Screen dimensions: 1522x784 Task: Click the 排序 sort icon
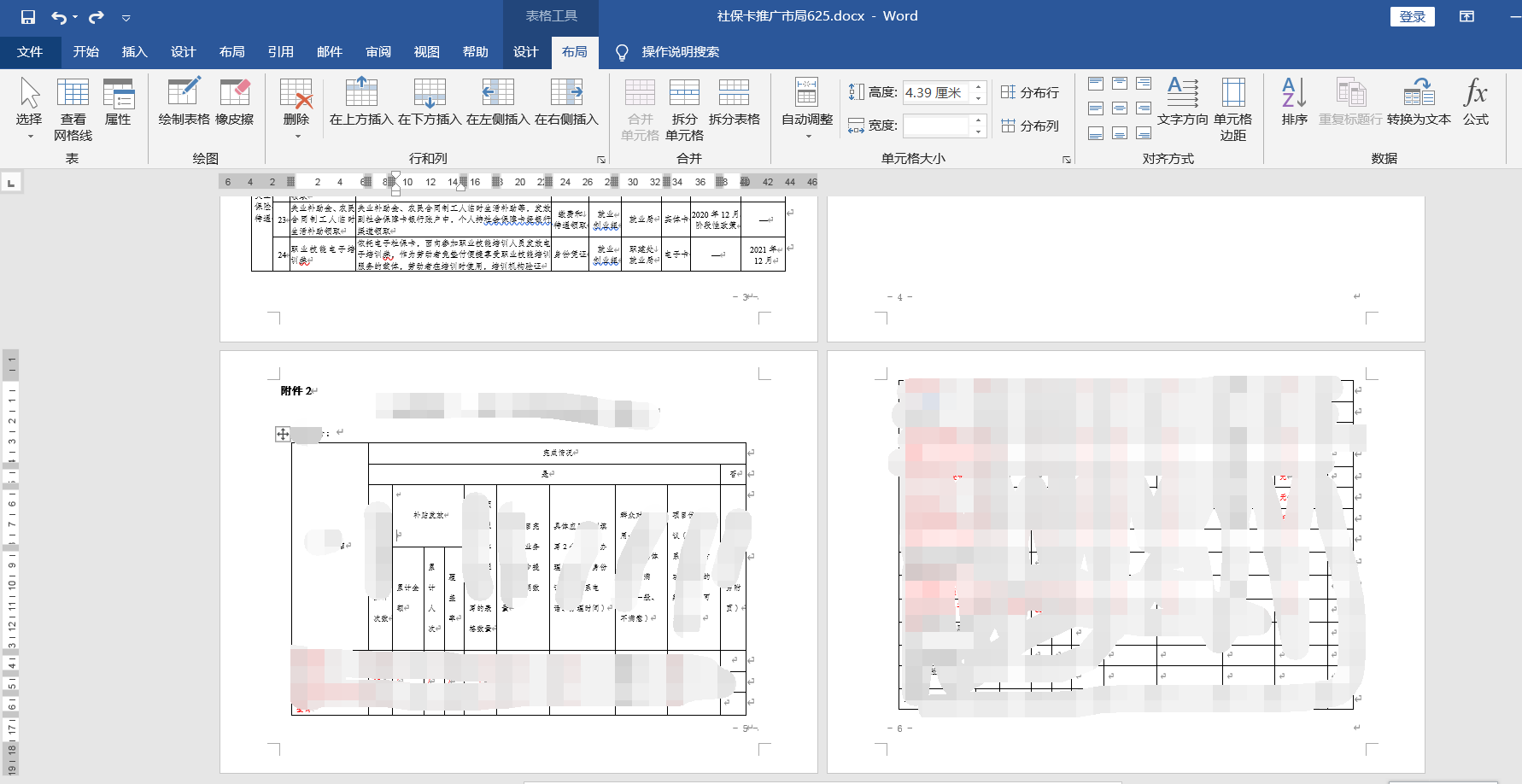[x=1295, y=102]
